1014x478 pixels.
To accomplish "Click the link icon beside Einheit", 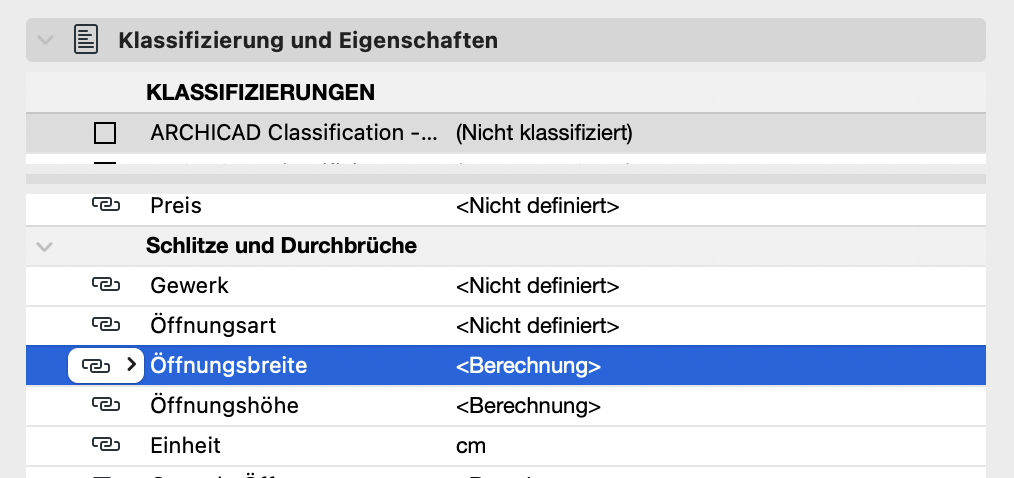I will [x=105, y=445].
